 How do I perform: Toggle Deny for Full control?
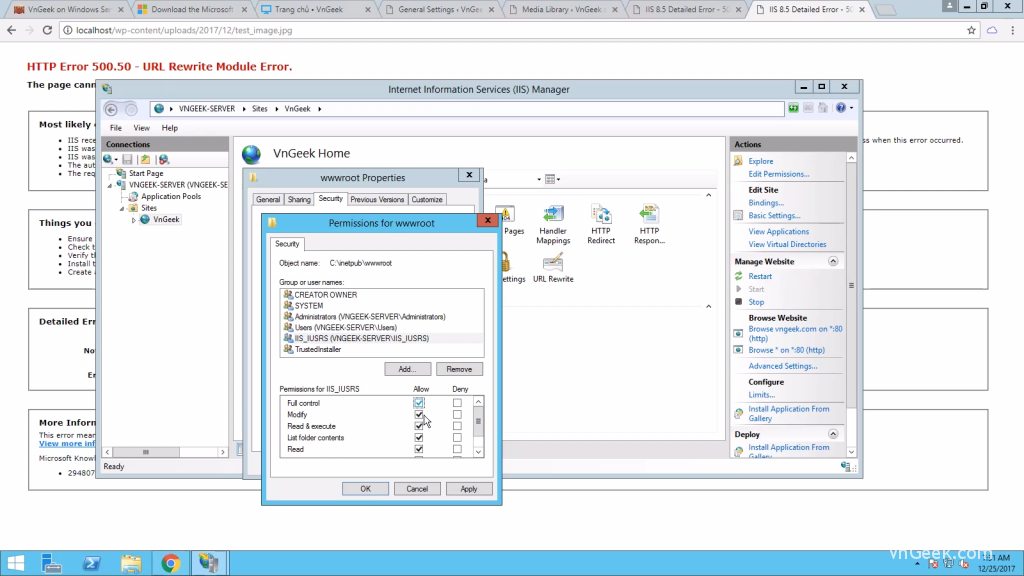(x=457, y=403)
